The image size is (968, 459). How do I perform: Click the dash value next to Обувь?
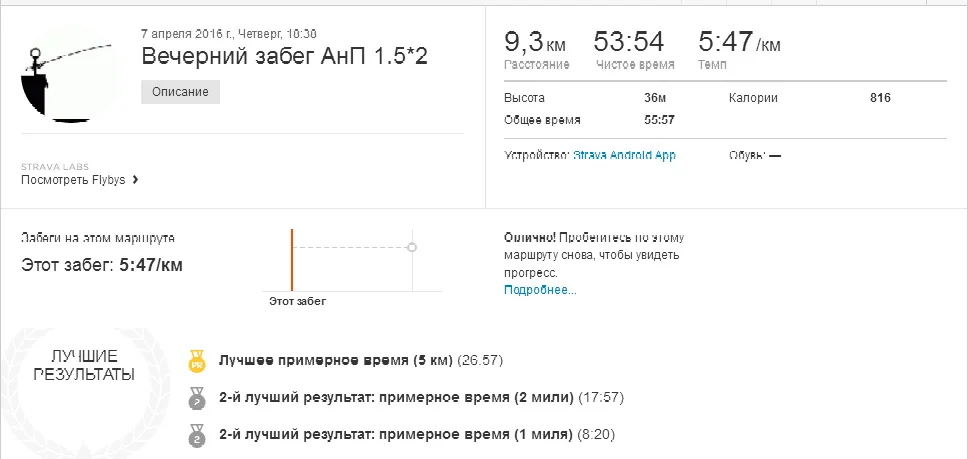pos(775,155)
